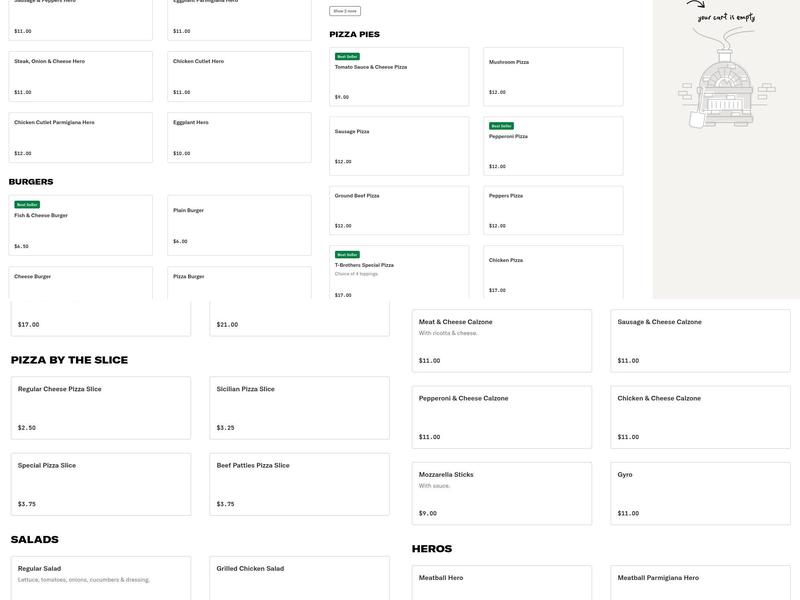Click Best Seller badge on Fish & Cheese Burger
The width and height of the screenshot is (800, 600).
pos(26,204)
